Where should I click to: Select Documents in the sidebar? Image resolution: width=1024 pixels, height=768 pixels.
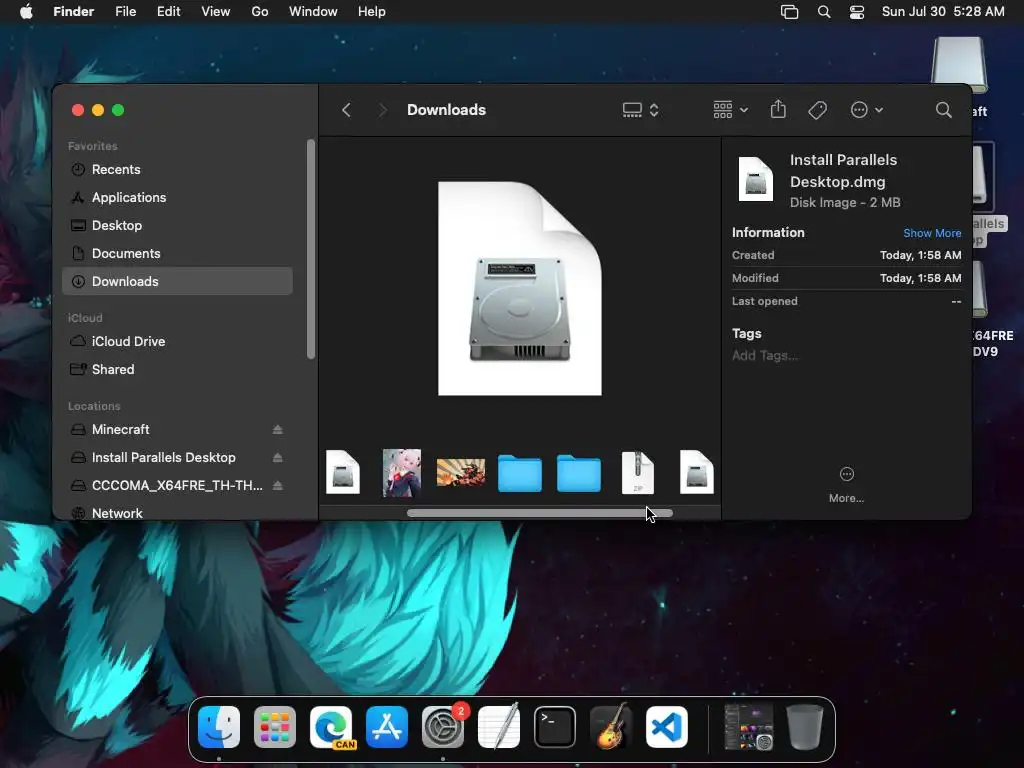(178, 254)
